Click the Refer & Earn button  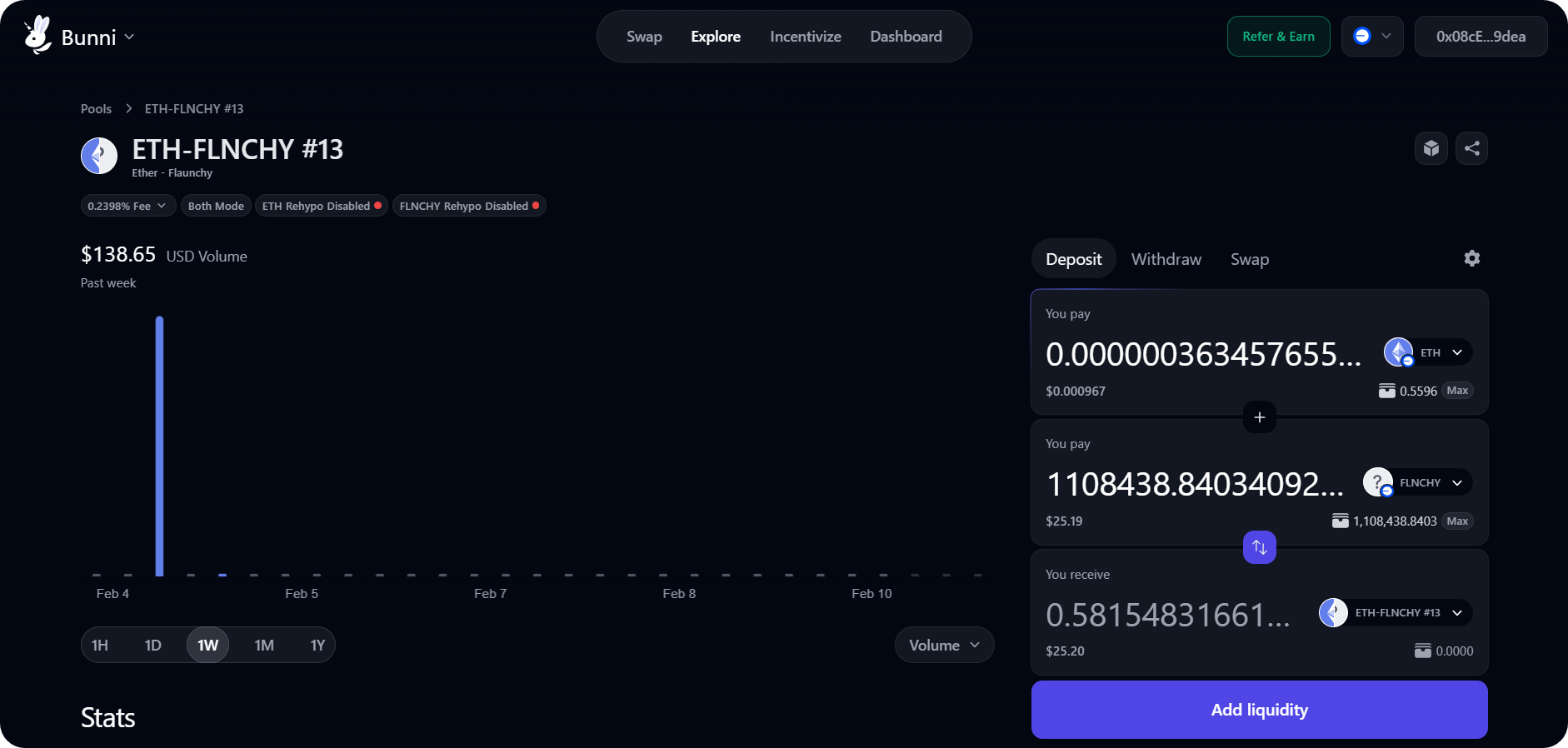[1278, 37]
